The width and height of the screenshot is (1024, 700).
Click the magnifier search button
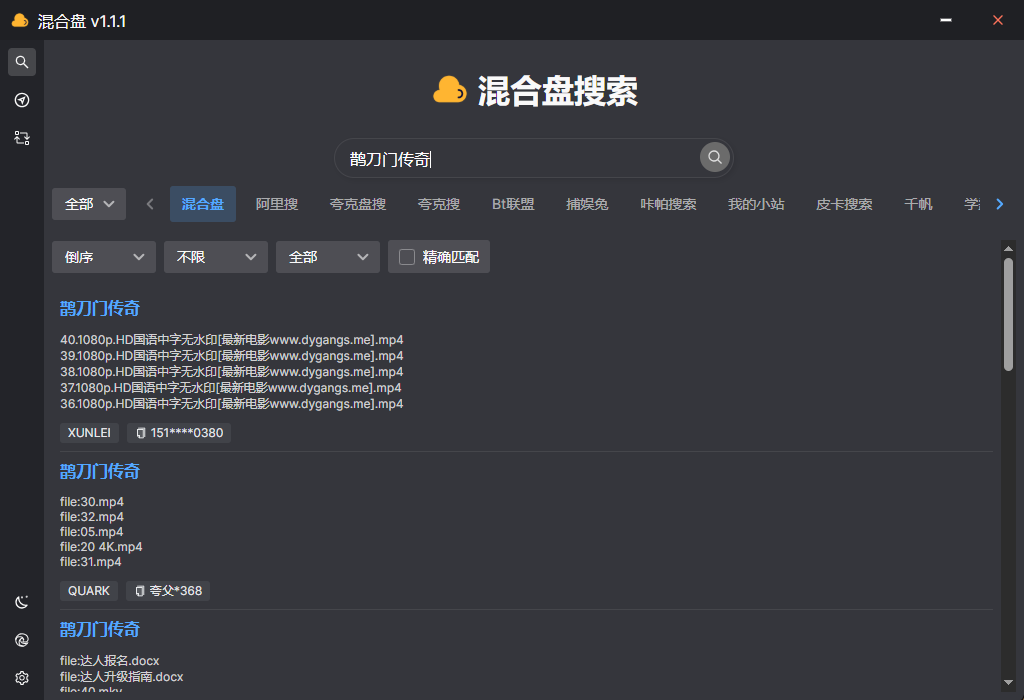(714, 157)
